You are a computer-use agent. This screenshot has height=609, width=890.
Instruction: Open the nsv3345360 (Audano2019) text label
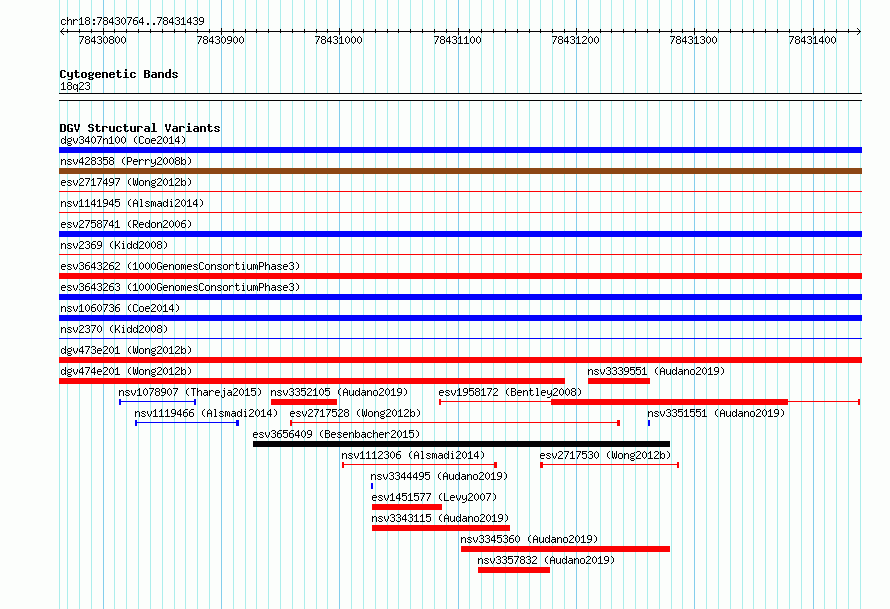(529, 539)
